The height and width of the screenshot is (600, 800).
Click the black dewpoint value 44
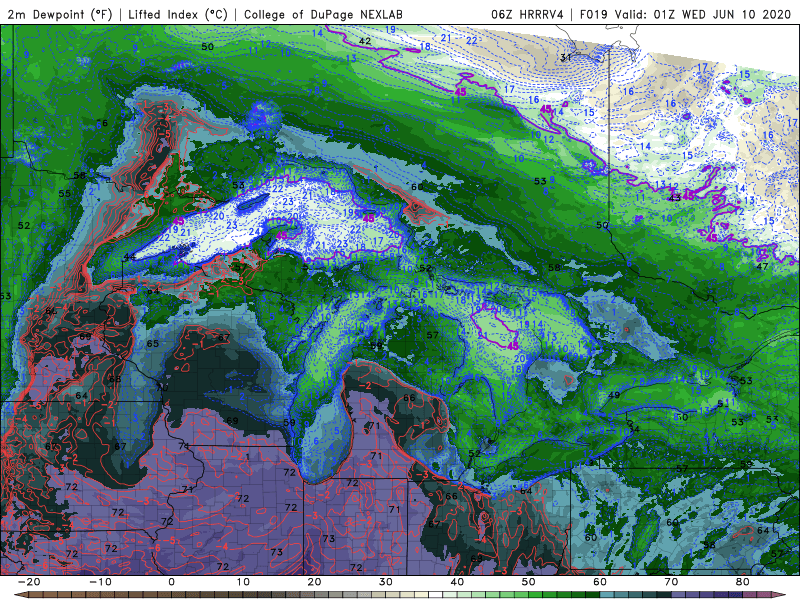[x=130, y=257]
